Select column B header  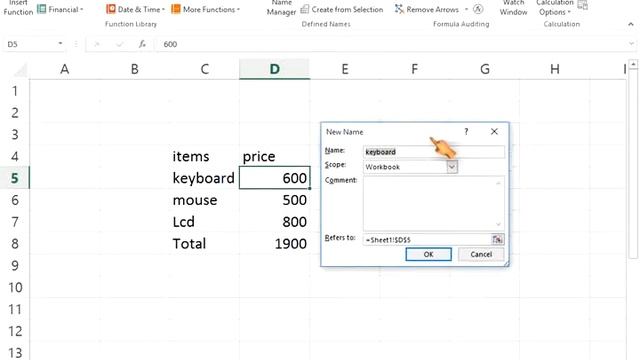coord(134,69)
